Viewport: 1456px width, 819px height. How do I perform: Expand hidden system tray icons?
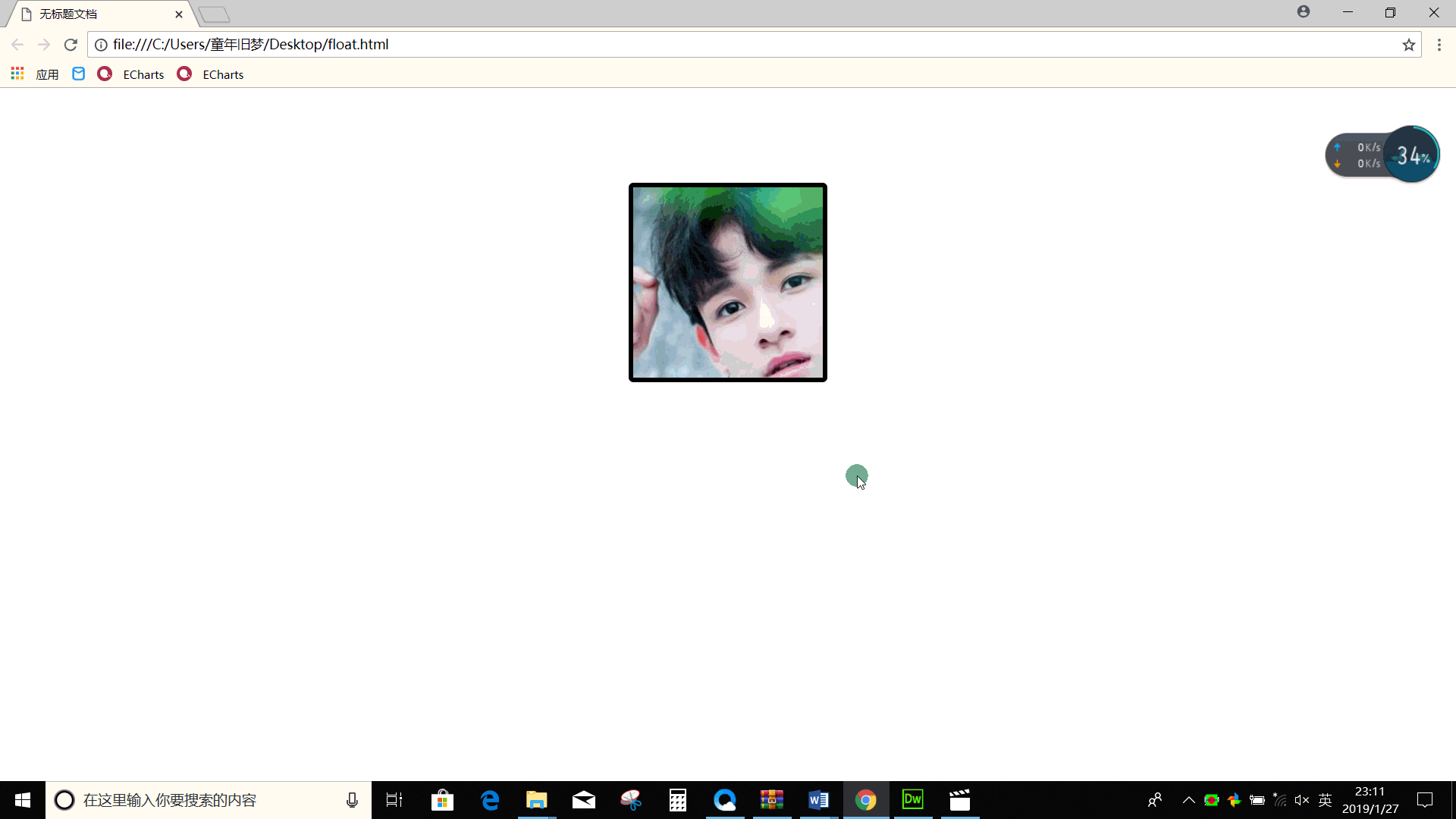tap(1188, 800)
